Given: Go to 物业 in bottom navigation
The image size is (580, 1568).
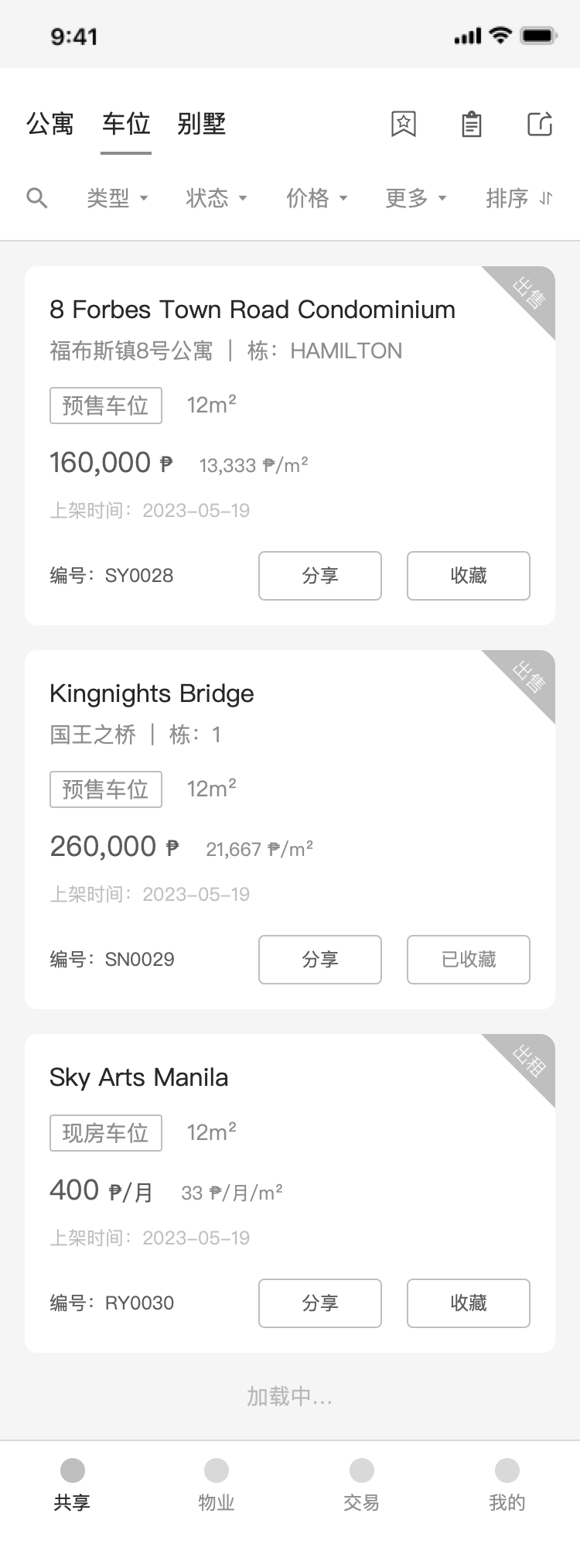Looking at the screenshot, I should pos(217,1470).
